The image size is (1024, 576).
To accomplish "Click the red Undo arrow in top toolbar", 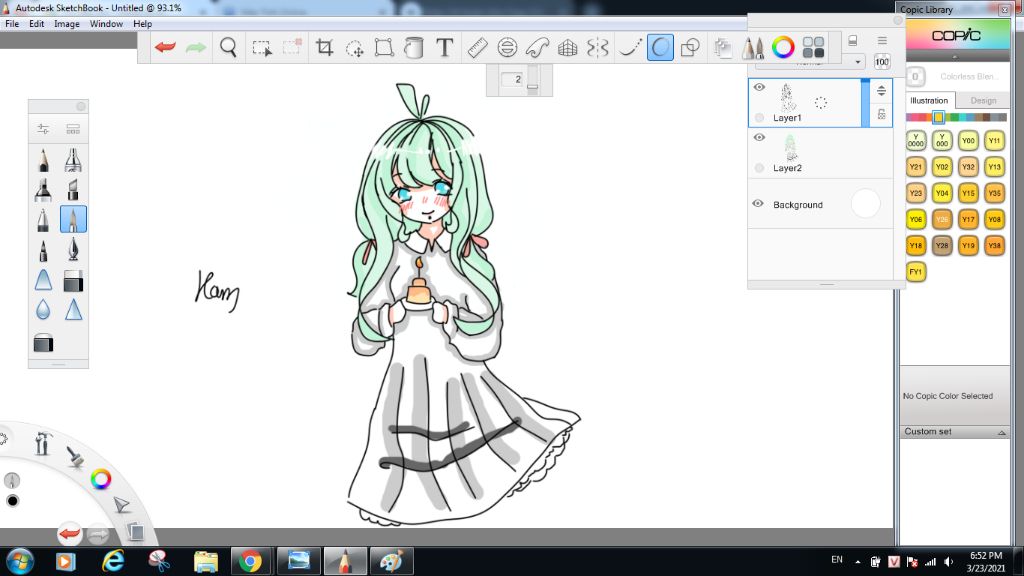I will click(x=165, y=47).
